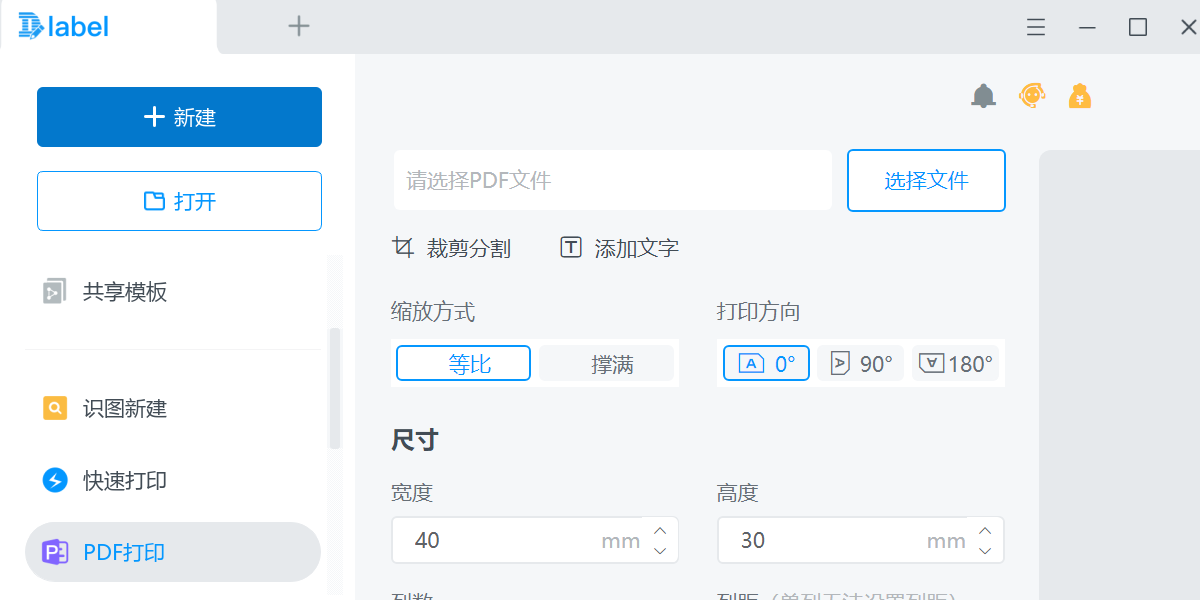Open the hamburger menu at top right
The height and width of the screenshot is (600, 1200).
[x=1035, y=27]
